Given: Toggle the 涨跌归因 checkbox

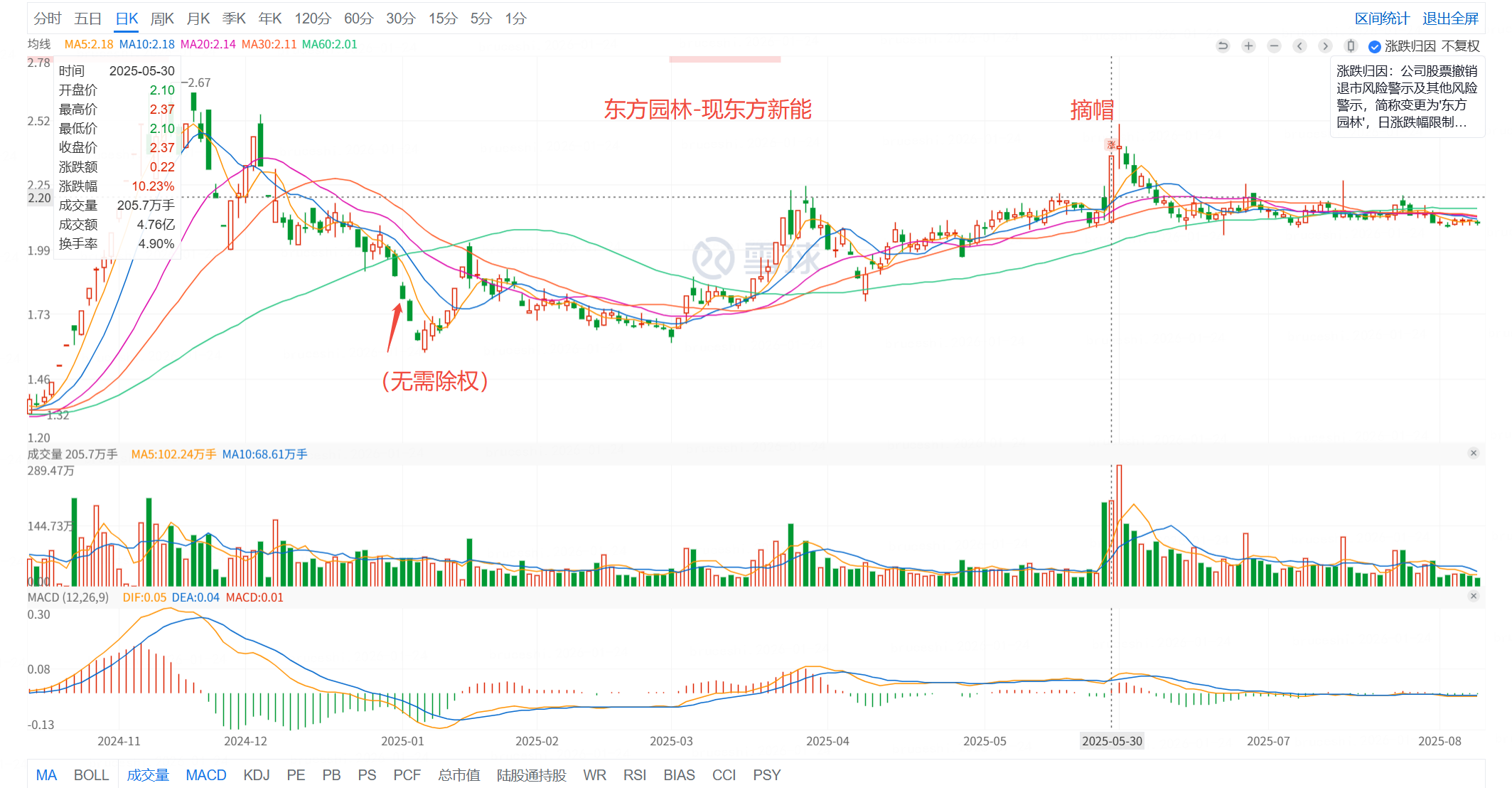Looking at the screenshot, I should click(1375, 46).
